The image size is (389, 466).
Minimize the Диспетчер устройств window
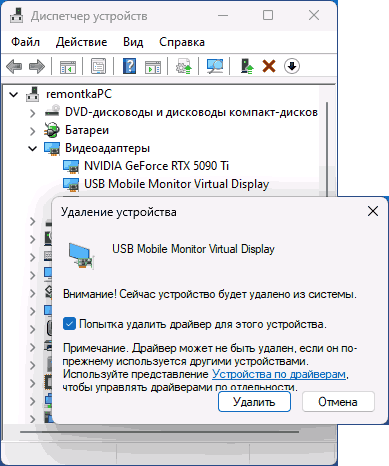[223, 15]
